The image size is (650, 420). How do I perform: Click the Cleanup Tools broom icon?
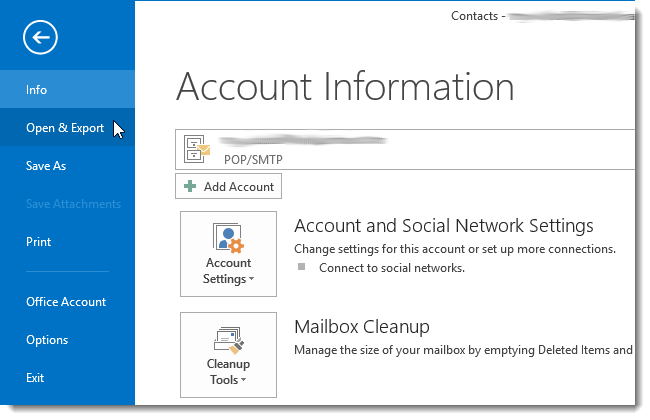click(x=229, y=341)
